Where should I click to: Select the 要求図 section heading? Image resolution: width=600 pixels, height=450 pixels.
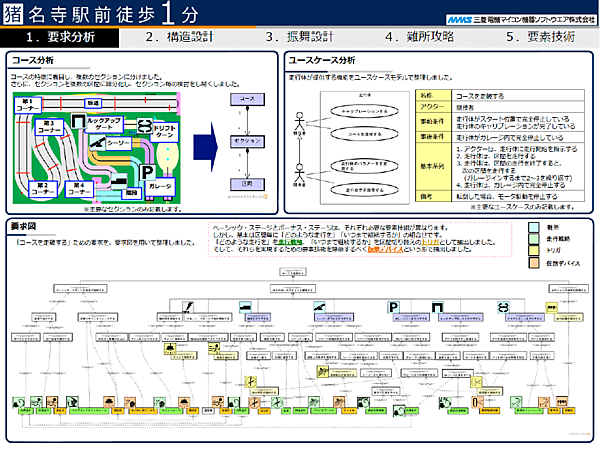23,226
